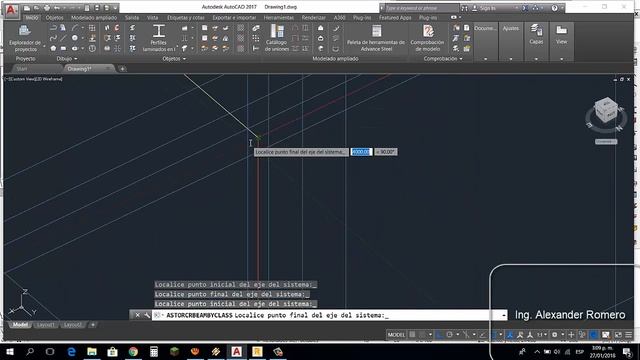Add a new drawing tab with plus

[x=122, y=69]
